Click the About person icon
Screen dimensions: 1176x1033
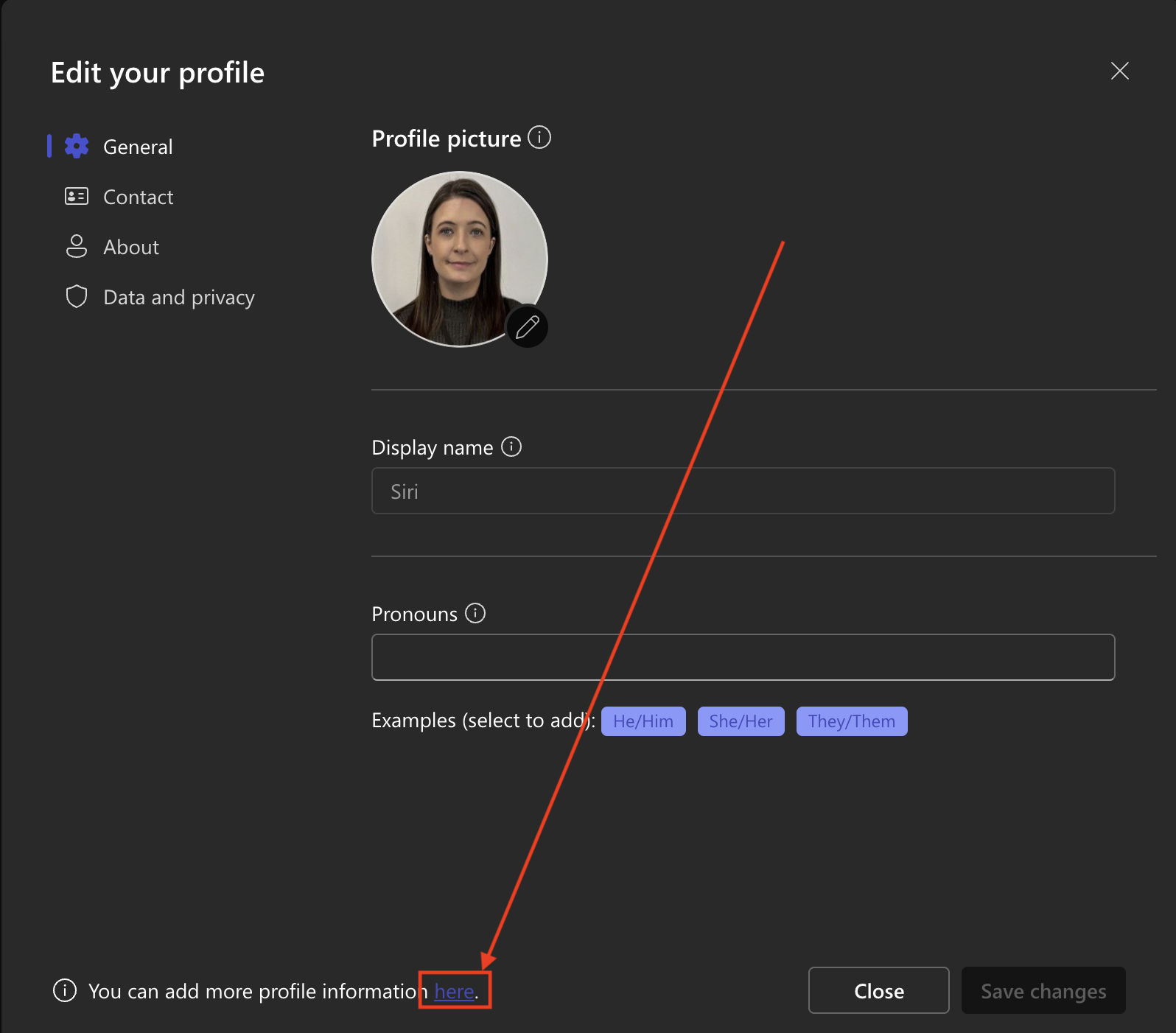coord(77,247)
